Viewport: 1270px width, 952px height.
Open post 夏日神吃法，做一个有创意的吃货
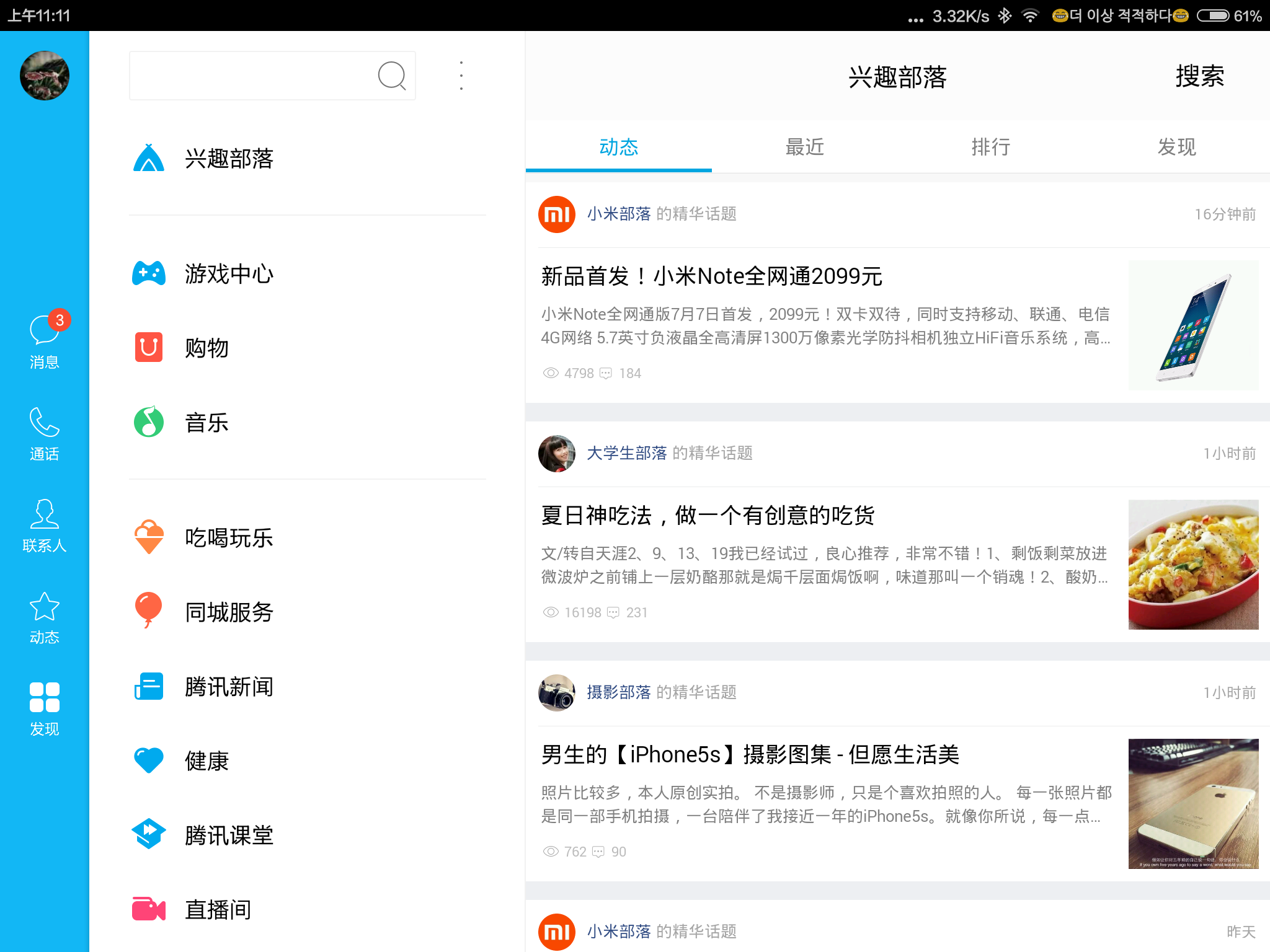pyautogui.click(x=708, y=516)
